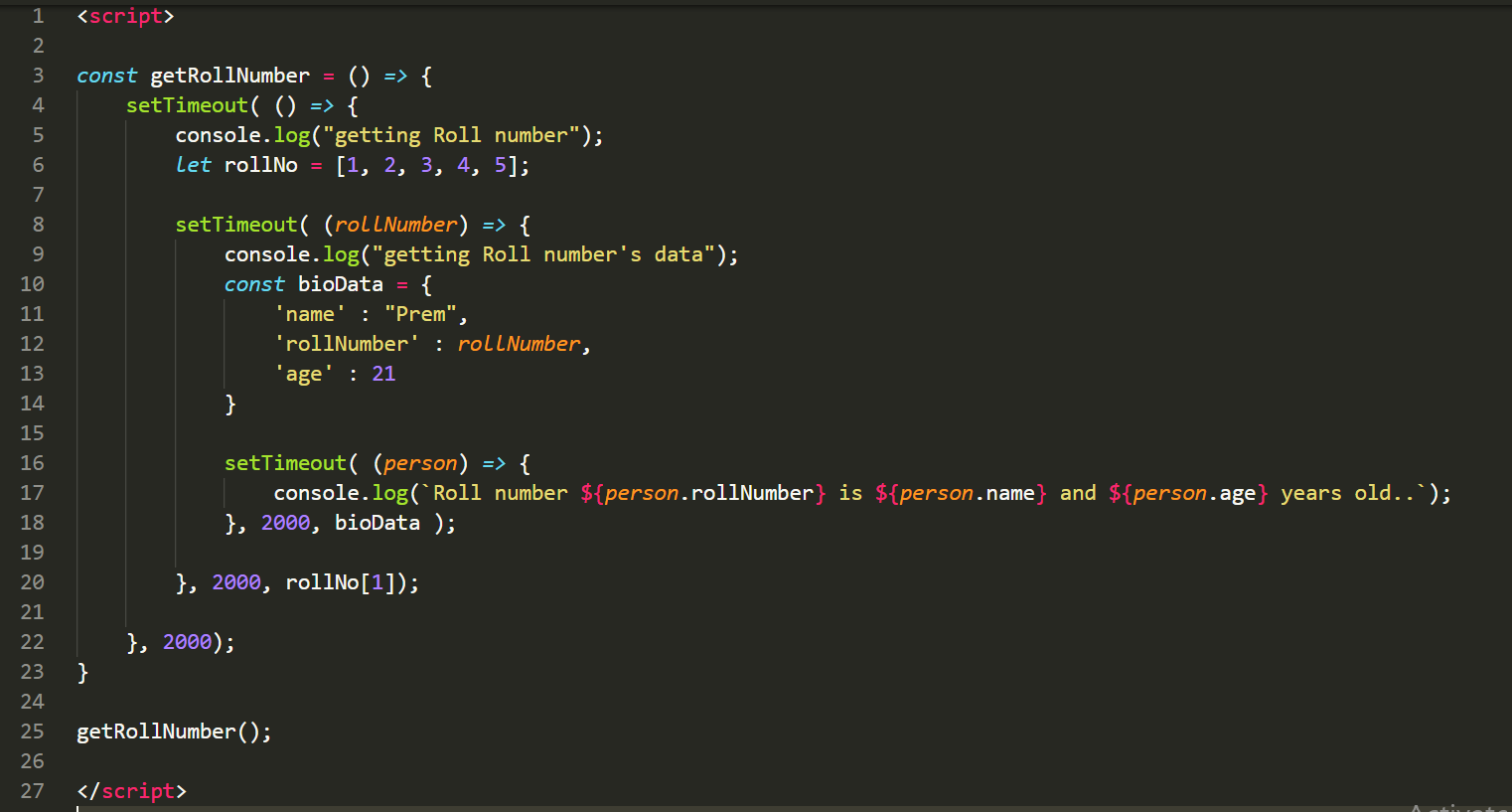The height and width of the screenshot is (812, 1512).
Task: Click line number 1 in gutter
Action: point(38,16)
